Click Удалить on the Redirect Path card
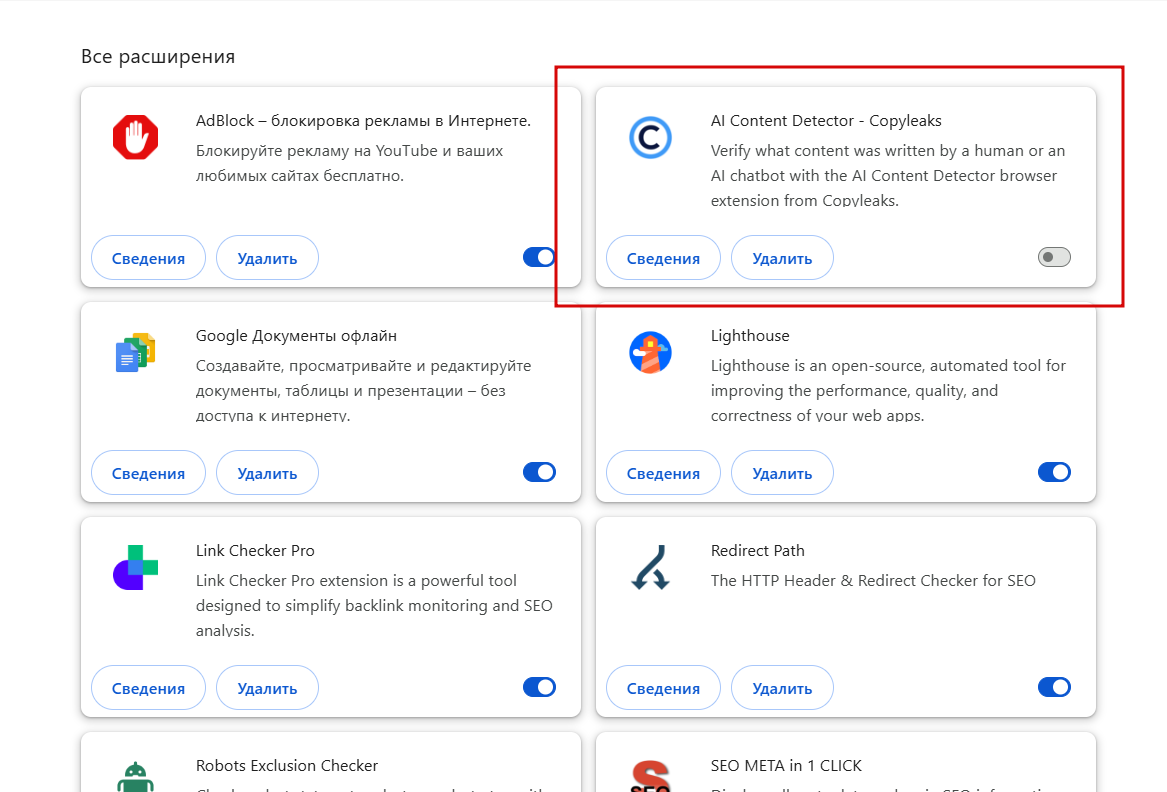The image size is (1167, 792). [782, 688]
